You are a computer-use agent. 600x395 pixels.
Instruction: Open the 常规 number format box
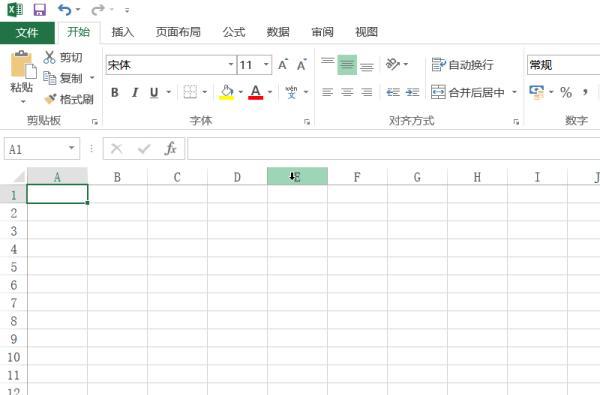point(563,65)
